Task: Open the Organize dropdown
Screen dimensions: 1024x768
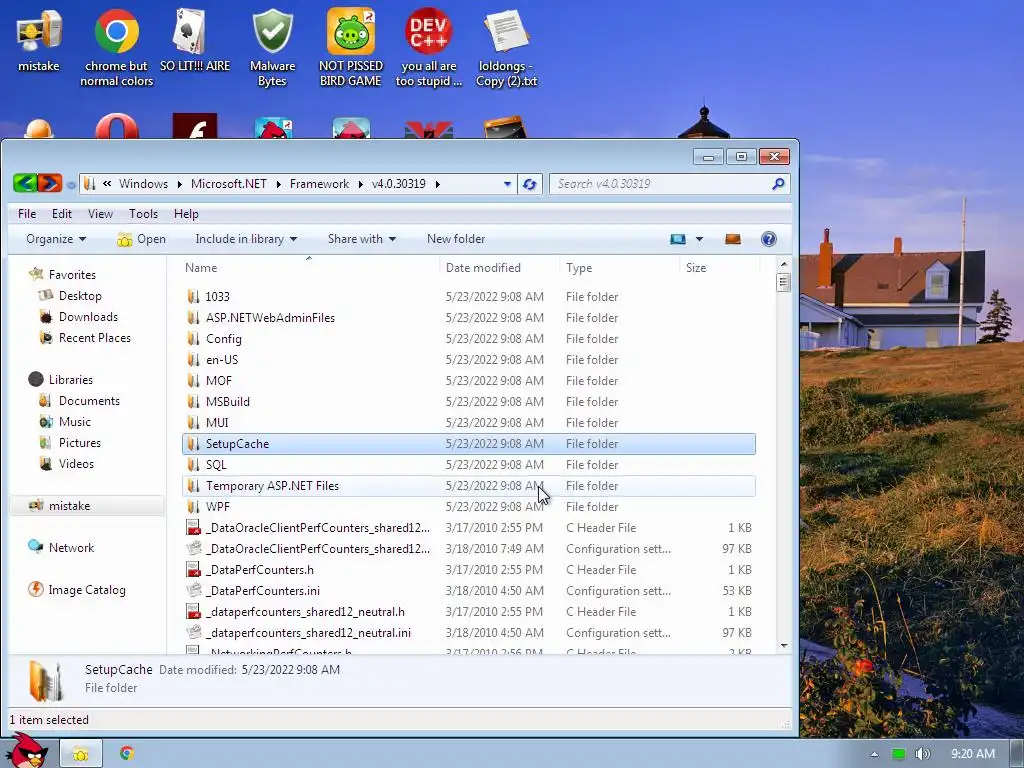Action: click(x=56, y=239)
